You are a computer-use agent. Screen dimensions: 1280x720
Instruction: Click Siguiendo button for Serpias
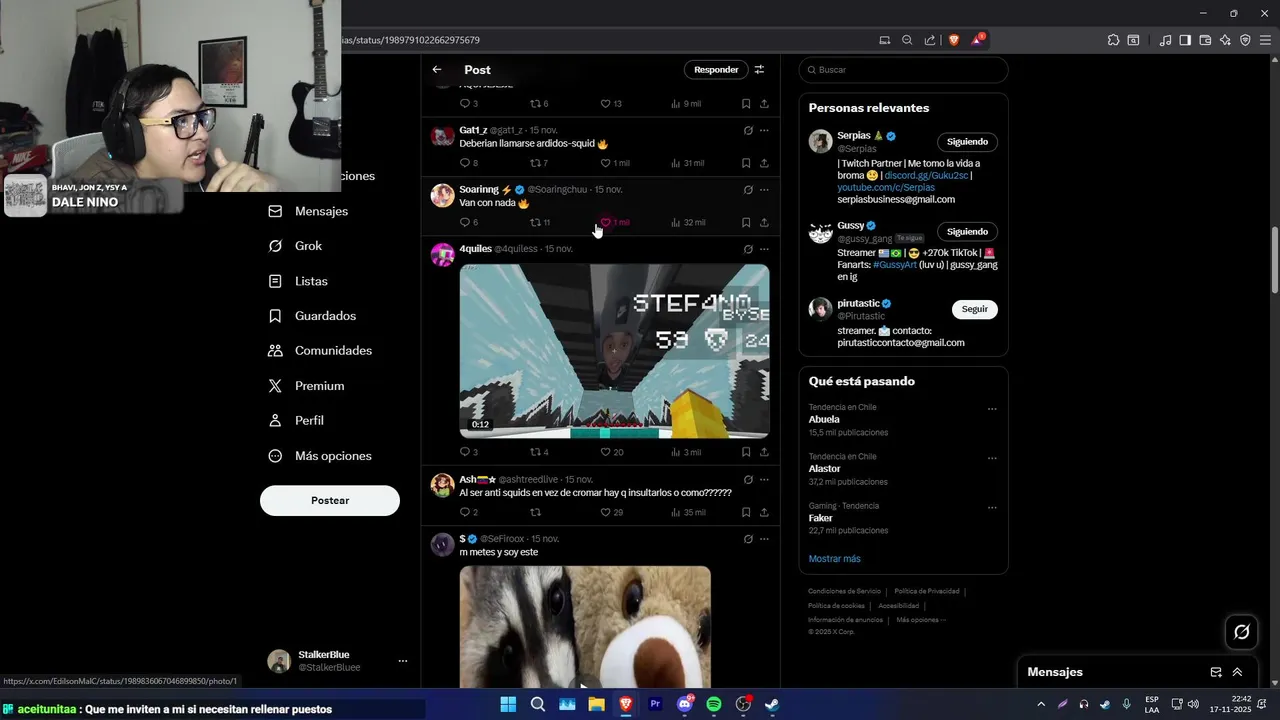click(x=967, y=142)
